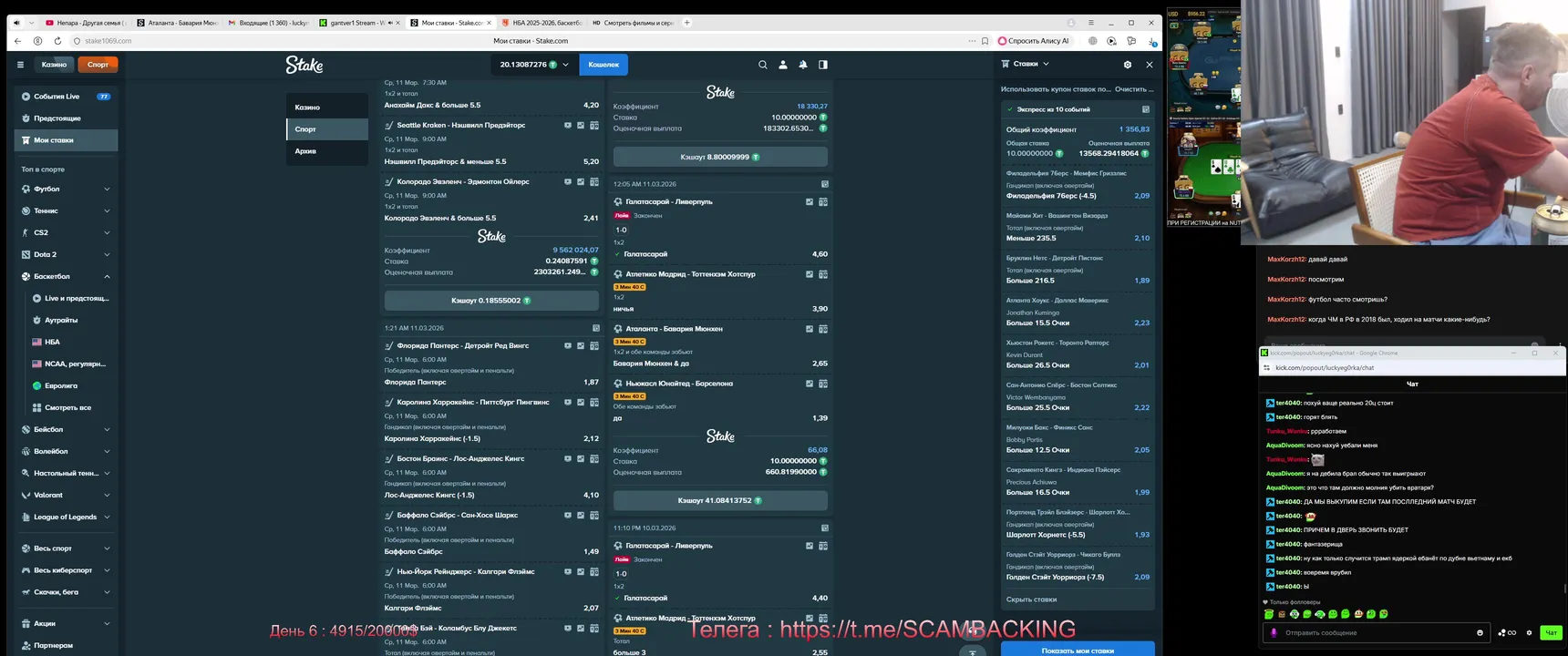Open browser bookmark icon in address bar

coord(985,41)
